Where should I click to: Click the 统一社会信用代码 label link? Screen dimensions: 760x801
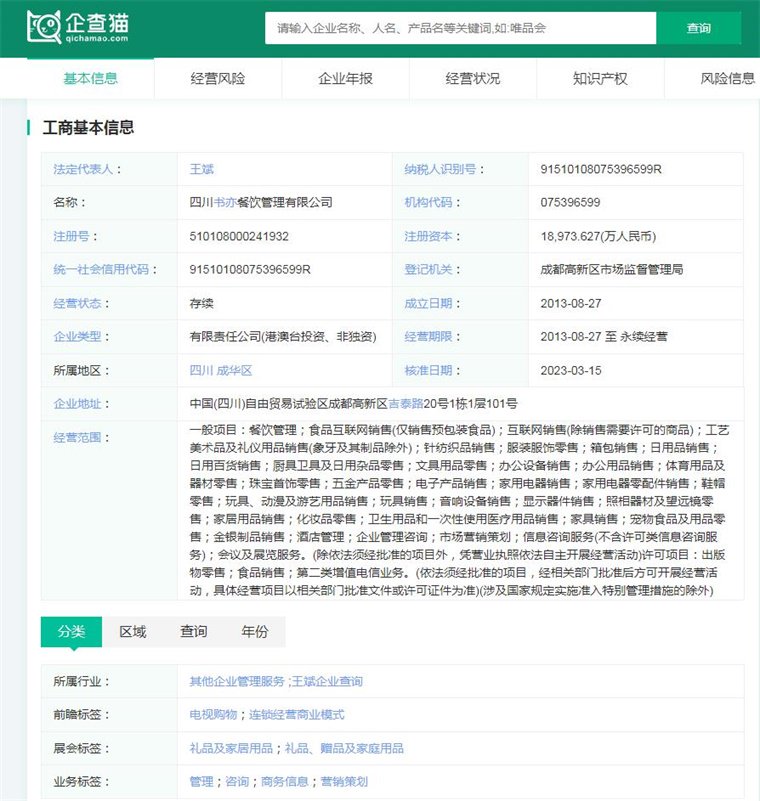click(x=101, y=269)
